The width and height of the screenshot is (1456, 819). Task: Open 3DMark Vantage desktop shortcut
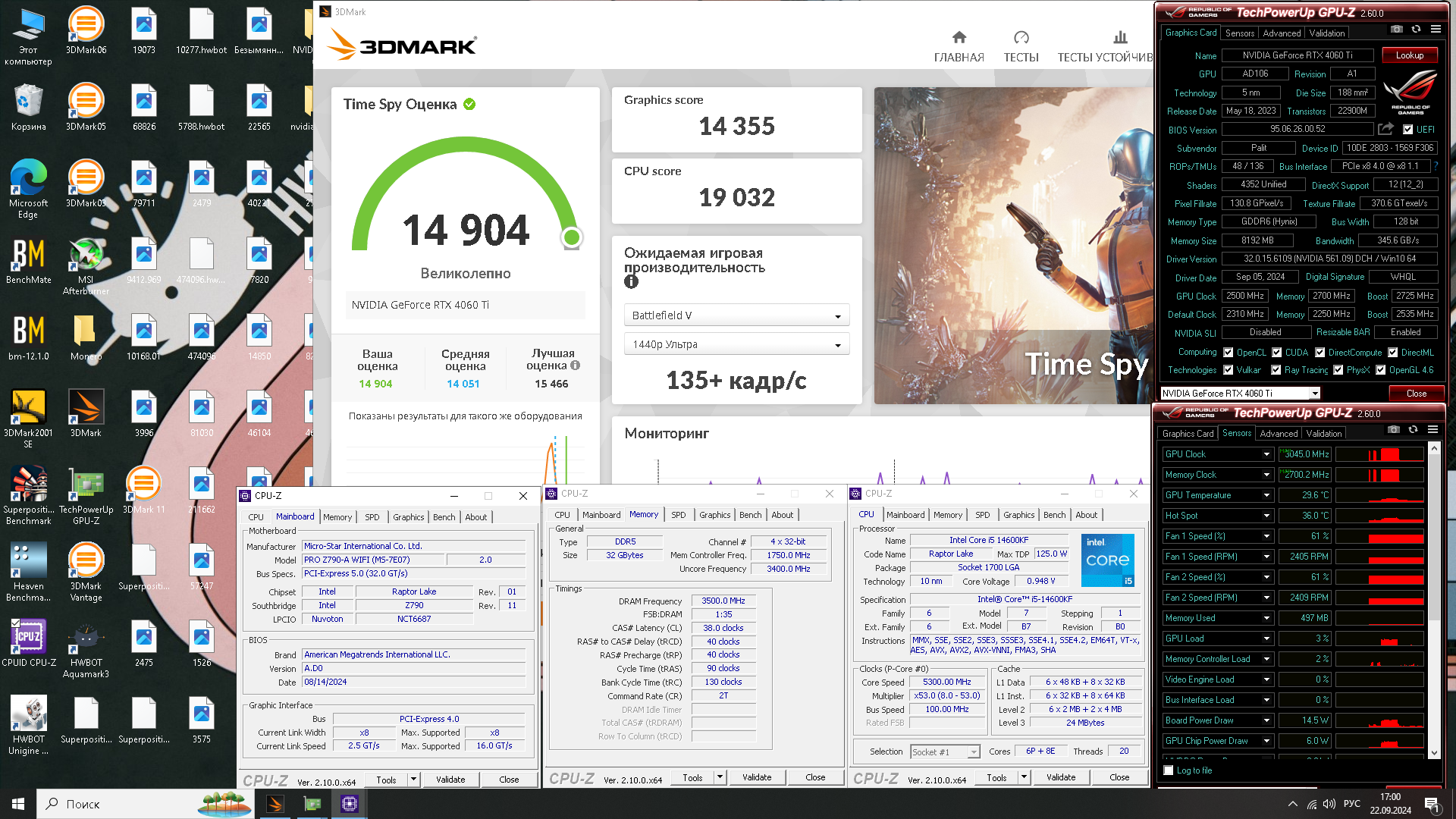coord(86,572)
